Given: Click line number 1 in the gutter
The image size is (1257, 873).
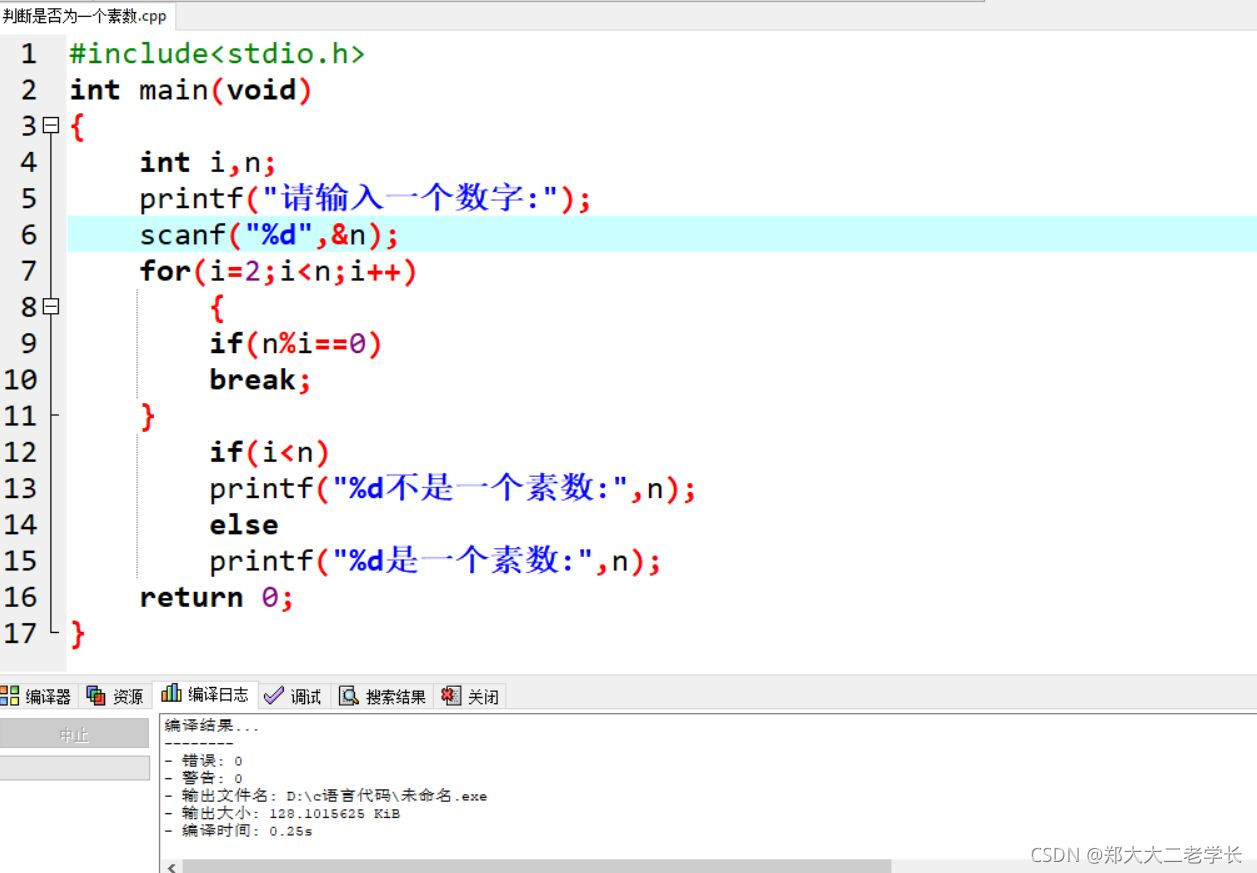Looking at the screenshot, I should [x=28, y=54].
